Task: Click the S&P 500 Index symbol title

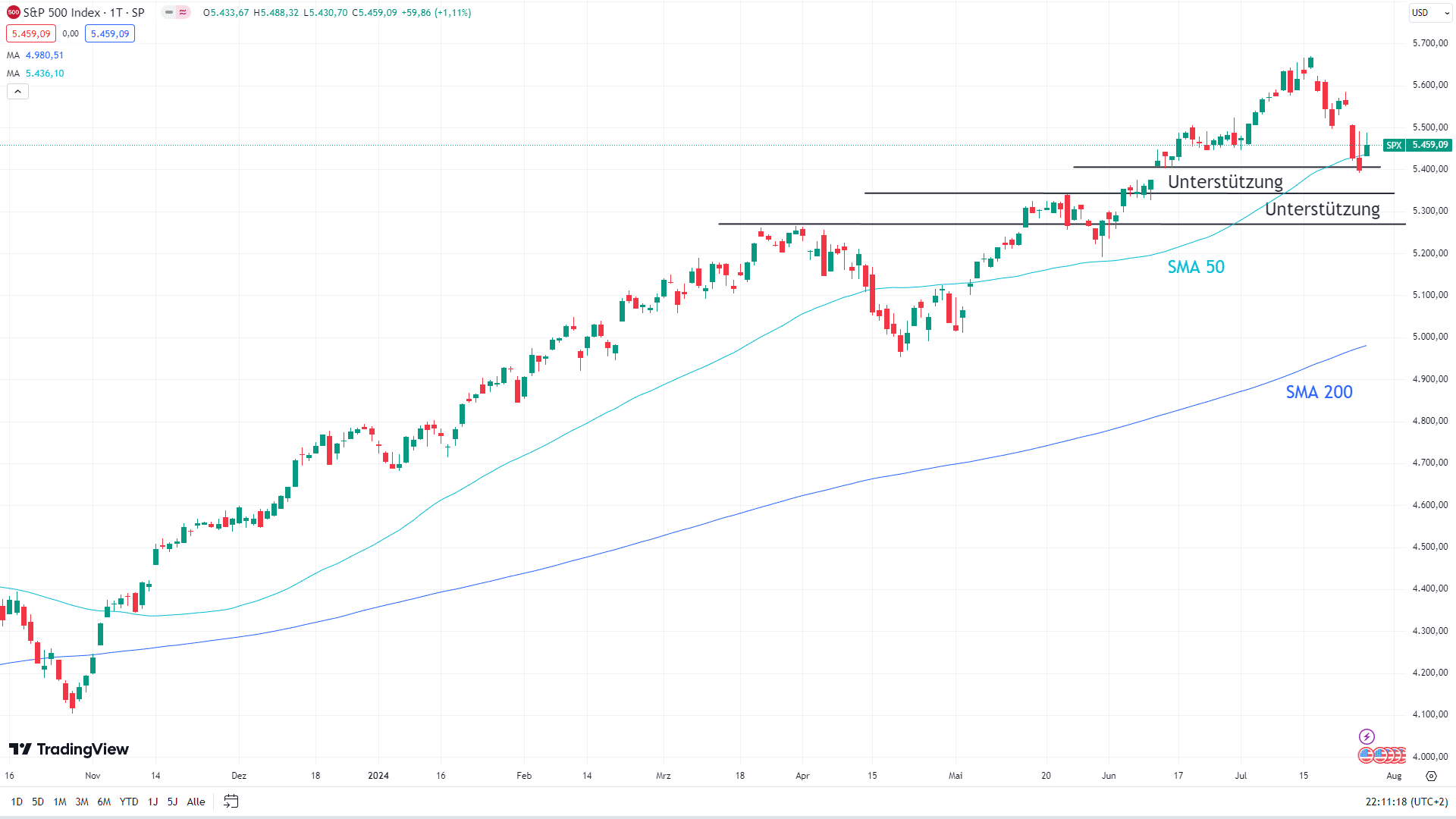Action: pyautogui.click(x=83, y=13)
